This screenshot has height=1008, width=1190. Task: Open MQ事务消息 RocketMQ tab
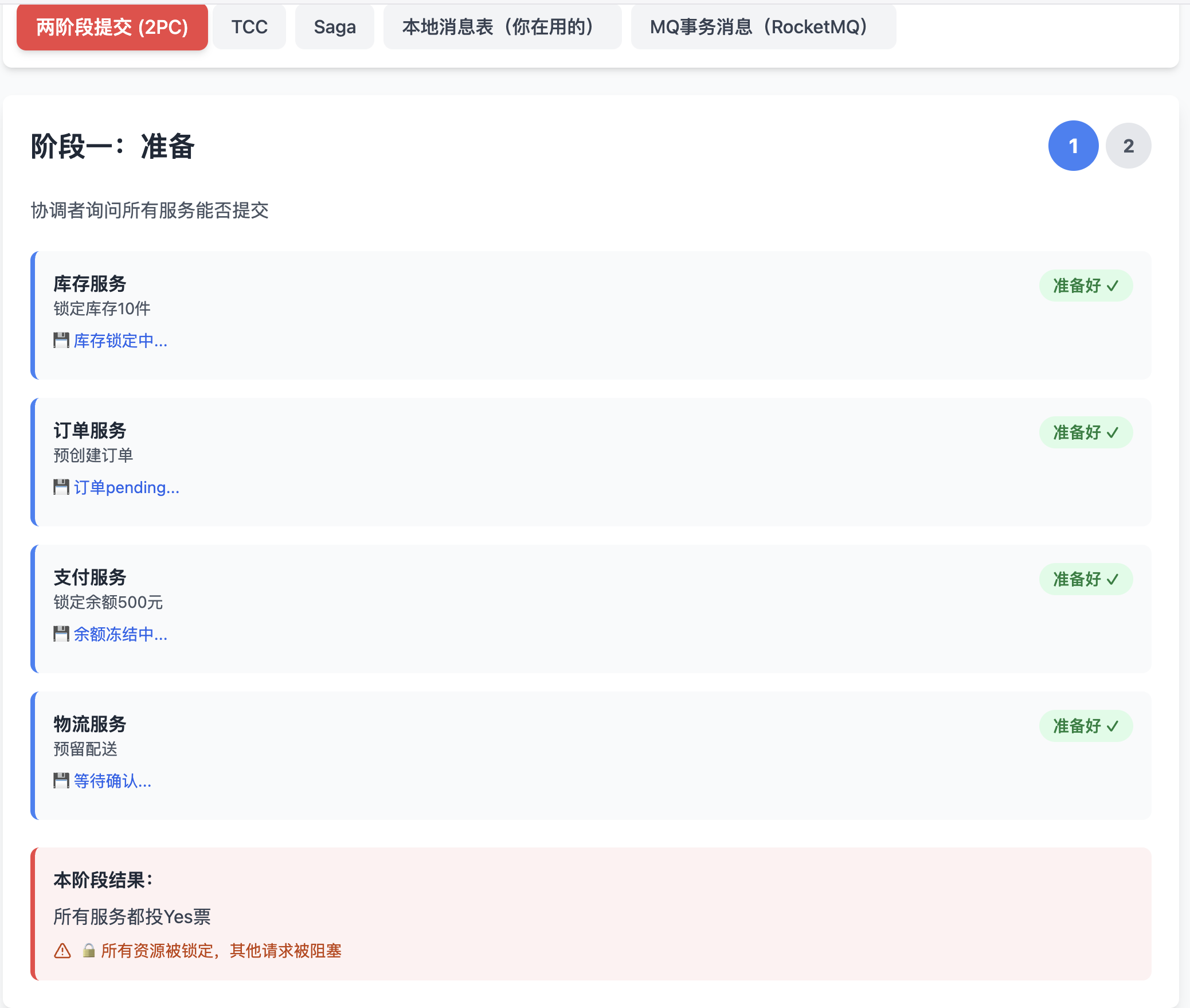(763, 27)
